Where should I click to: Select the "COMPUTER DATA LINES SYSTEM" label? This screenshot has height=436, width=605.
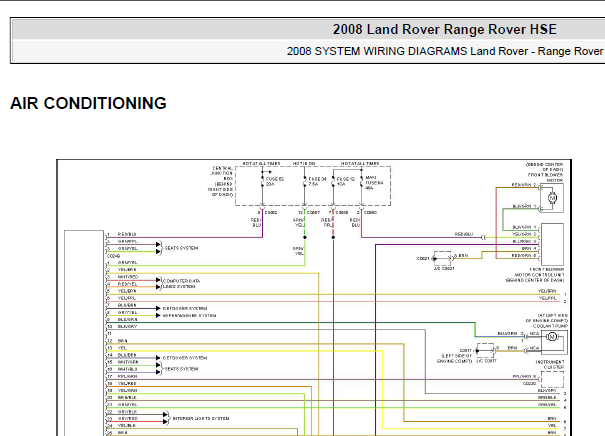pyautogui.click(x=181, y=284)
